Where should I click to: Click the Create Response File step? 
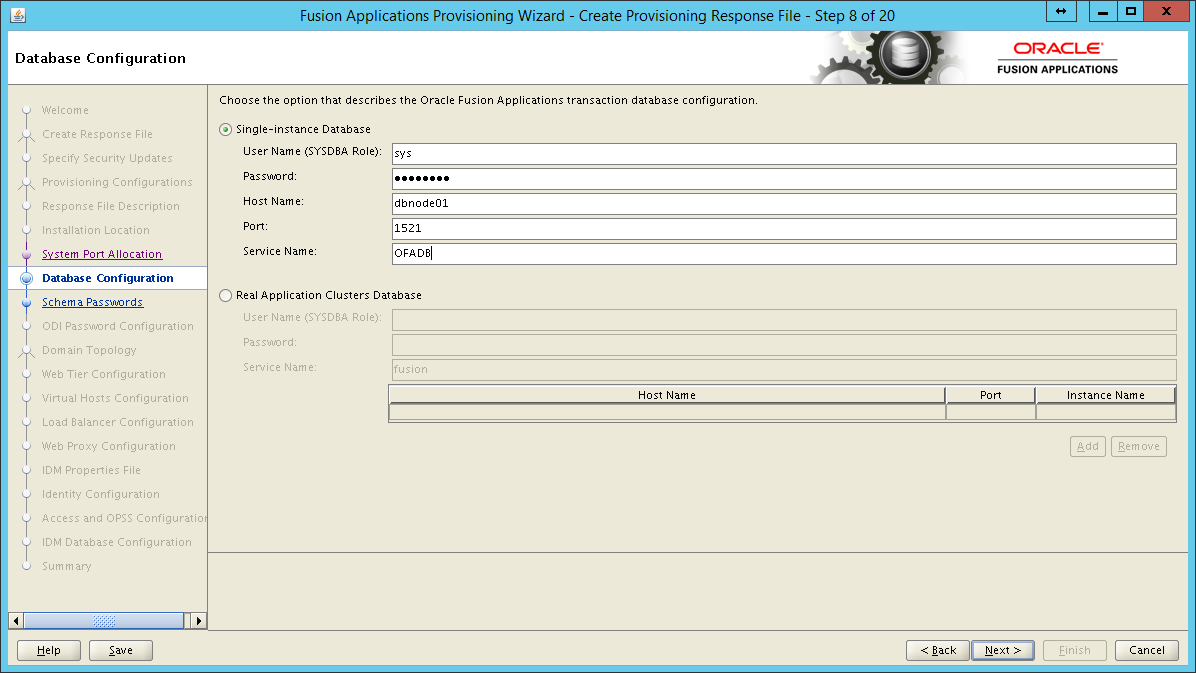[x=97, y=134]
